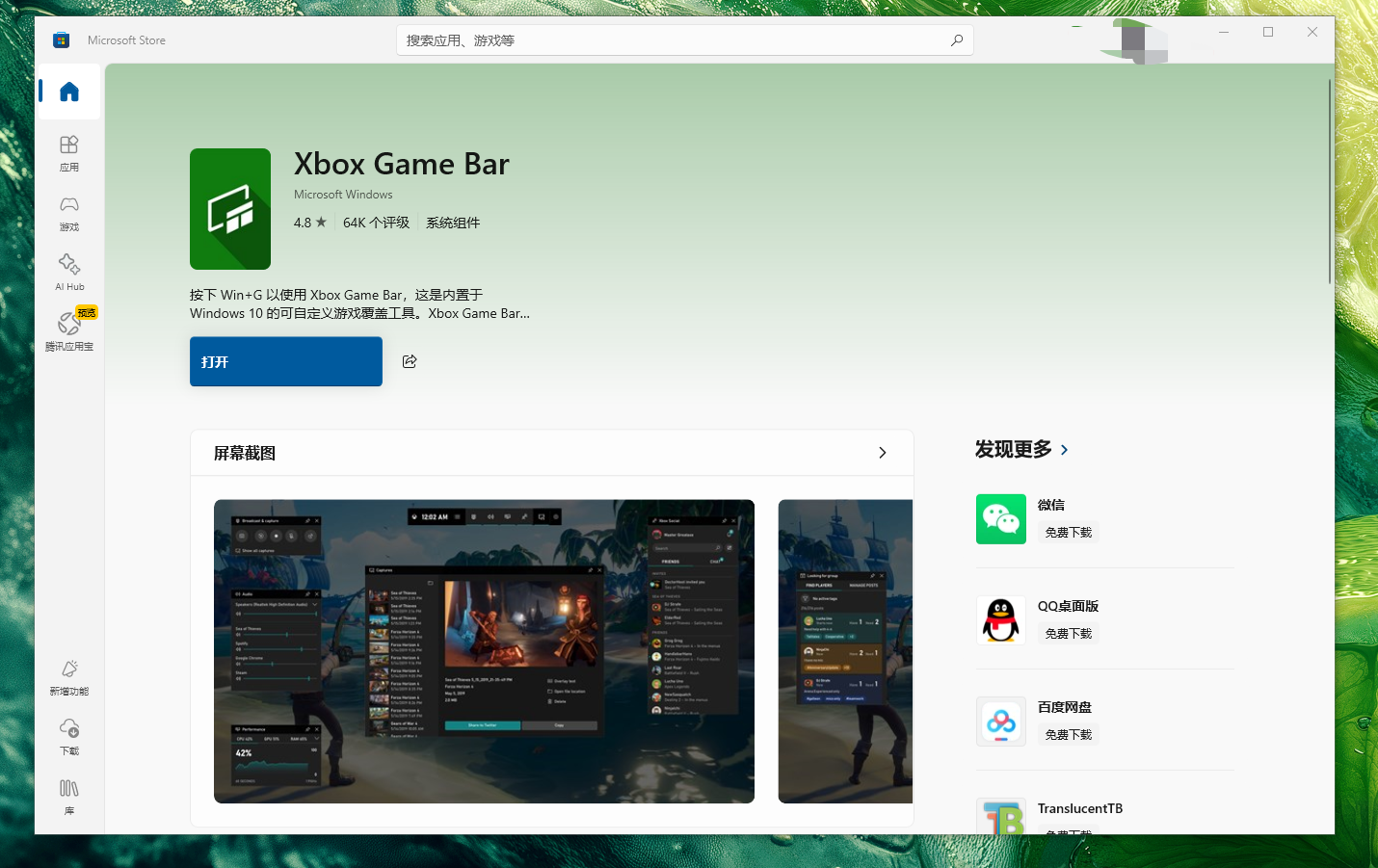The image size is (1378, 868).
Task: Click the 百度网盘 app icon
Action: point(1001,722)
